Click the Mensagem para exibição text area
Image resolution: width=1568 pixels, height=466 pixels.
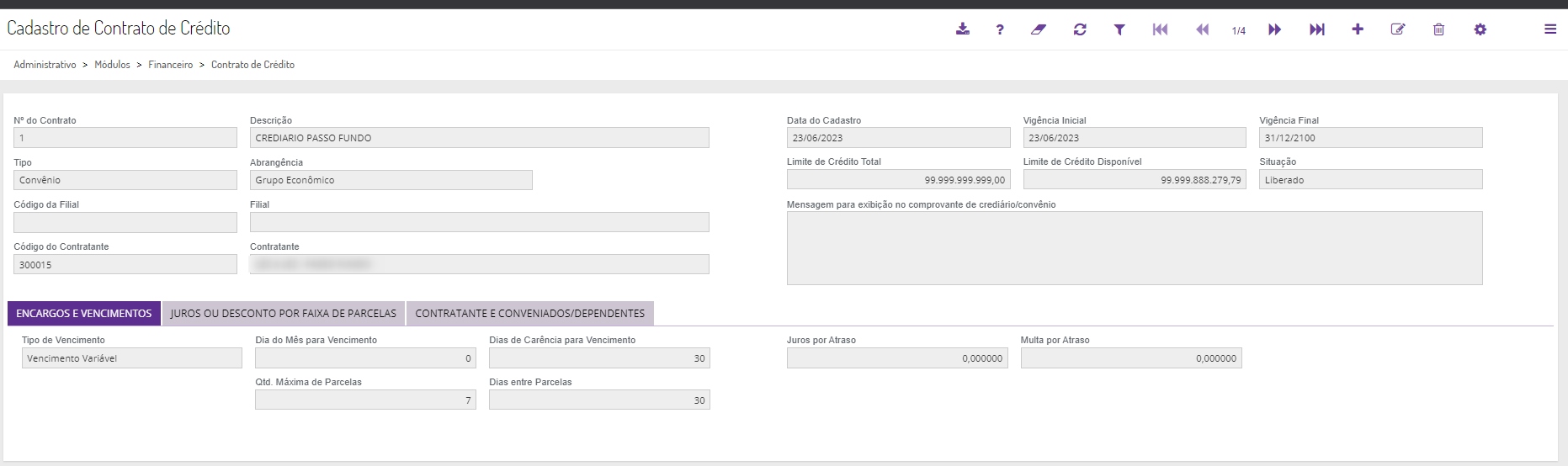coord(1134,248)
